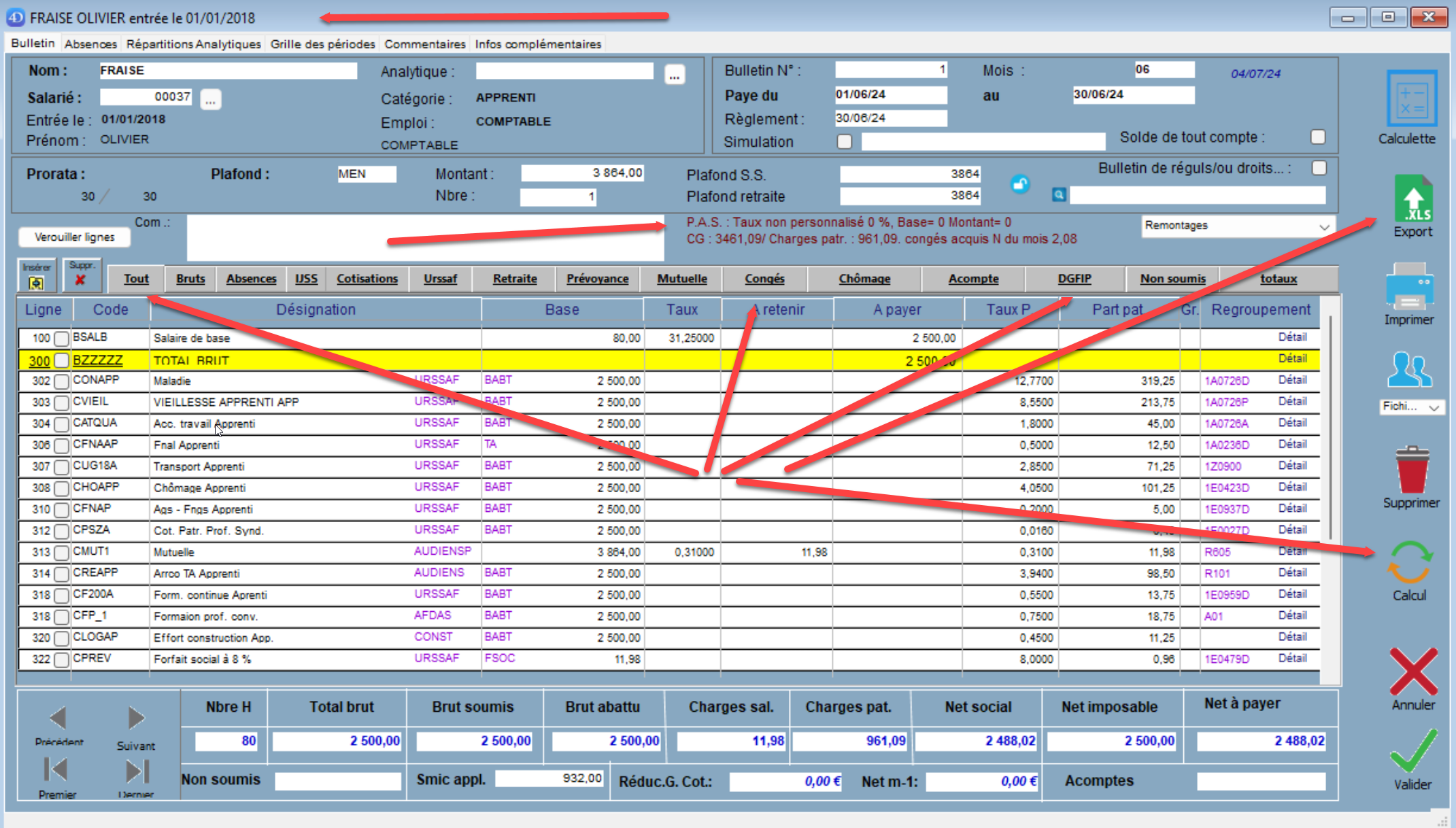This screenshot has width=1456, height=828.
Task: Open the Fichi... dropdown under the people icon
Action: pyautogui.click(x=1411, y=407)
